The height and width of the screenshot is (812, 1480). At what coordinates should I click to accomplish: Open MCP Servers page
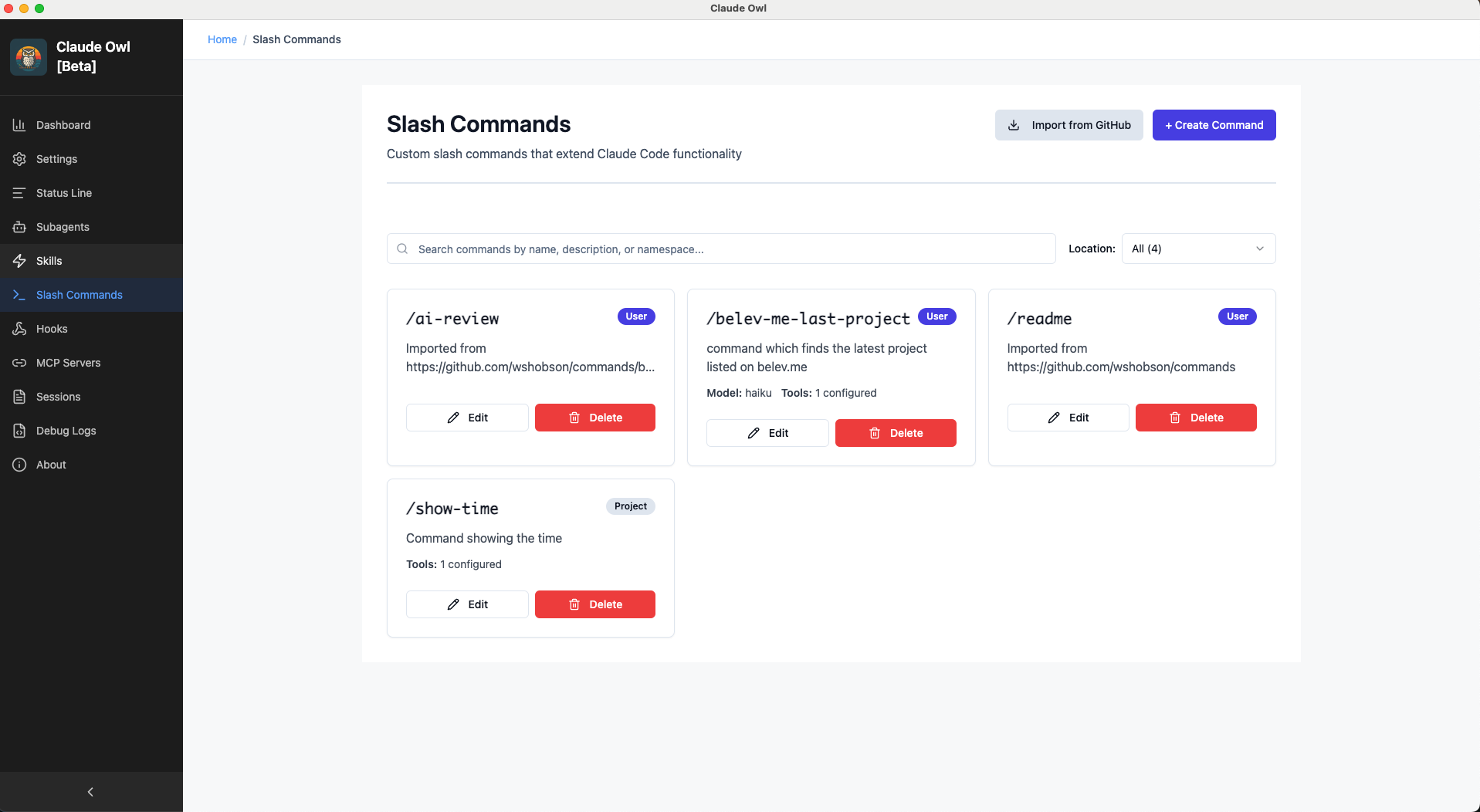tap(91, 363)
